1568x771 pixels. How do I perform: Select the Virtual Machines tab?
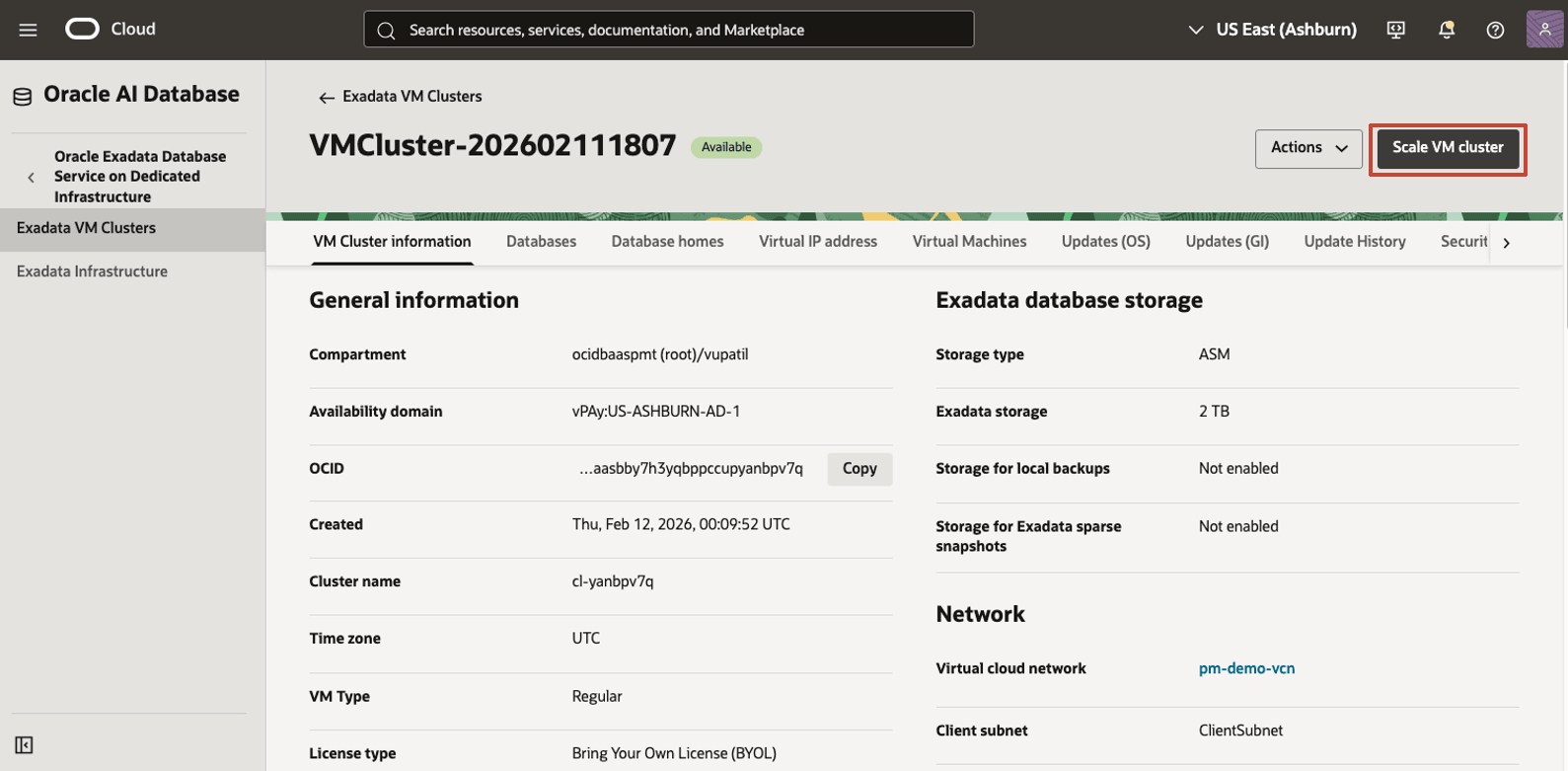[x=969, y=242]
